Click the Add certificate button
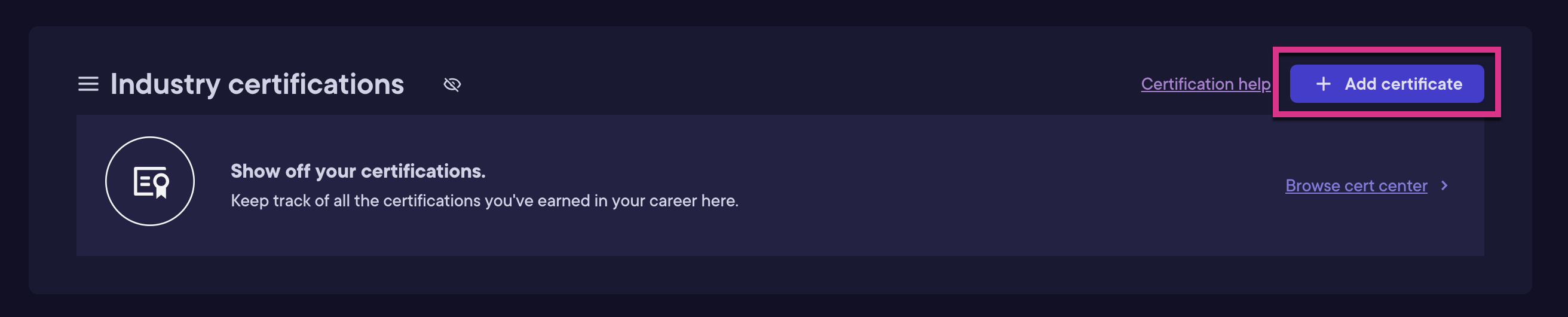This screenshot has height=317, width=1568. pyautogui.click(x=1386, y=84)
